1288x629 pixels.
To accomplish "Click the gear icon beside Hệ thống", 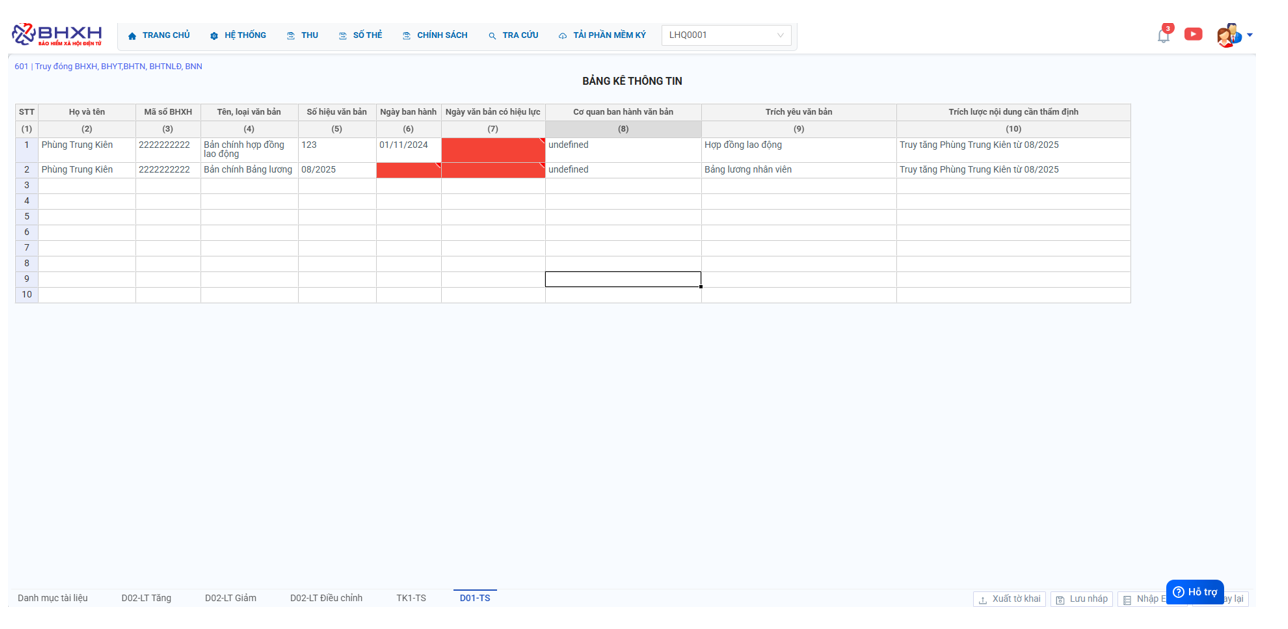I will (214, 36).
